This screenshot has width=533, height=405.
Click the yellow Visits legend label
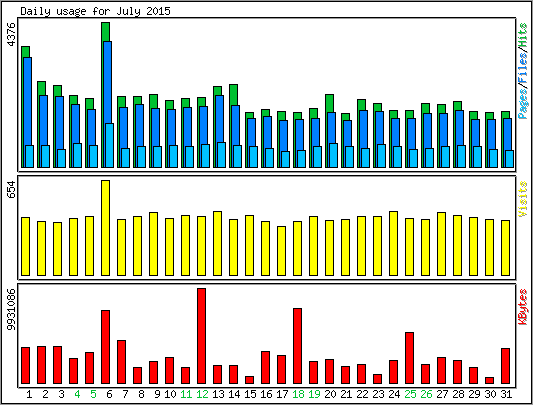coord(523,199)
